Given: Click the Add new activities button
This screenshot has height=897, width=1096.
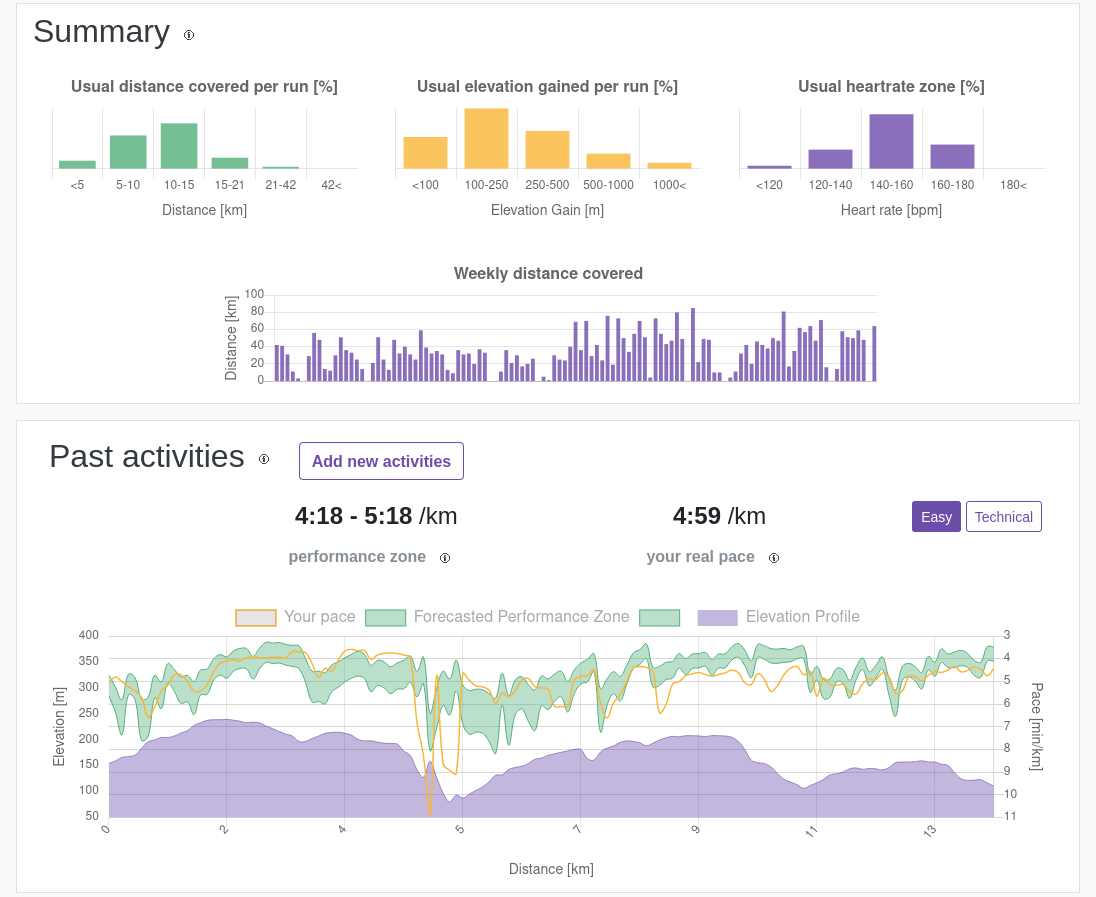Looking at the screenshot, I should coord(381,461).
